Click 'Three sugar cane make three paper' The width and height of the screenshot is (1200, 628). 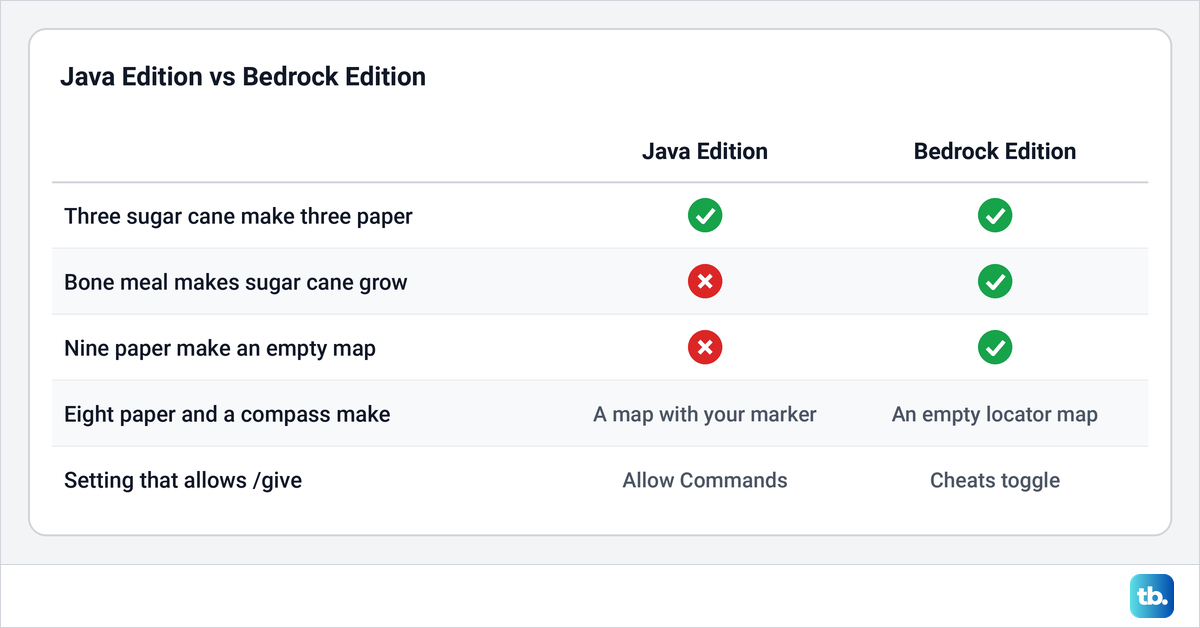(x=238, y=216)
